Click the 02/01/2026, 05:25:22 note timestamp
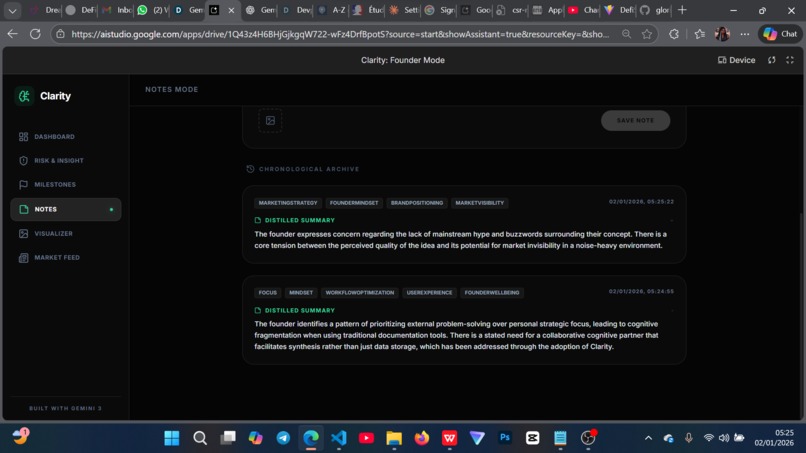This screenshot has height=453, width=806. coord(641,202)
